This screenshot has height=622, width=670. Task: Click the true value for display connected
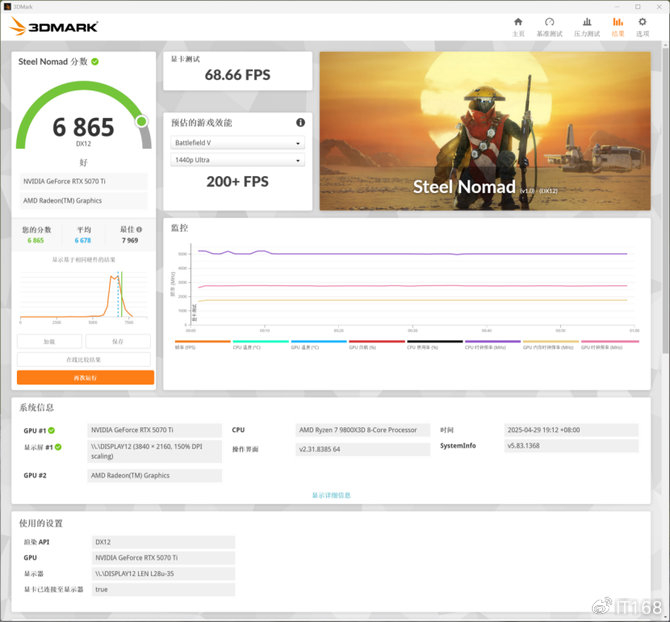point(163,589)
